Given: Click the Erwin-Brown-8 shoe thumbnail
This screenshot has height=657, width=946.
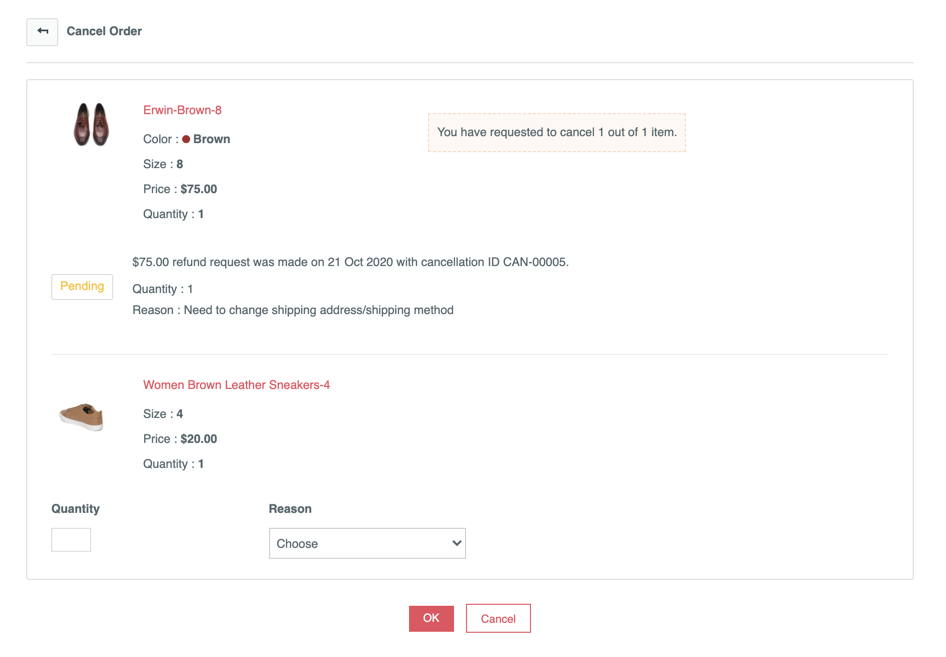Looking at the screenshot, I should pos(91,124).
